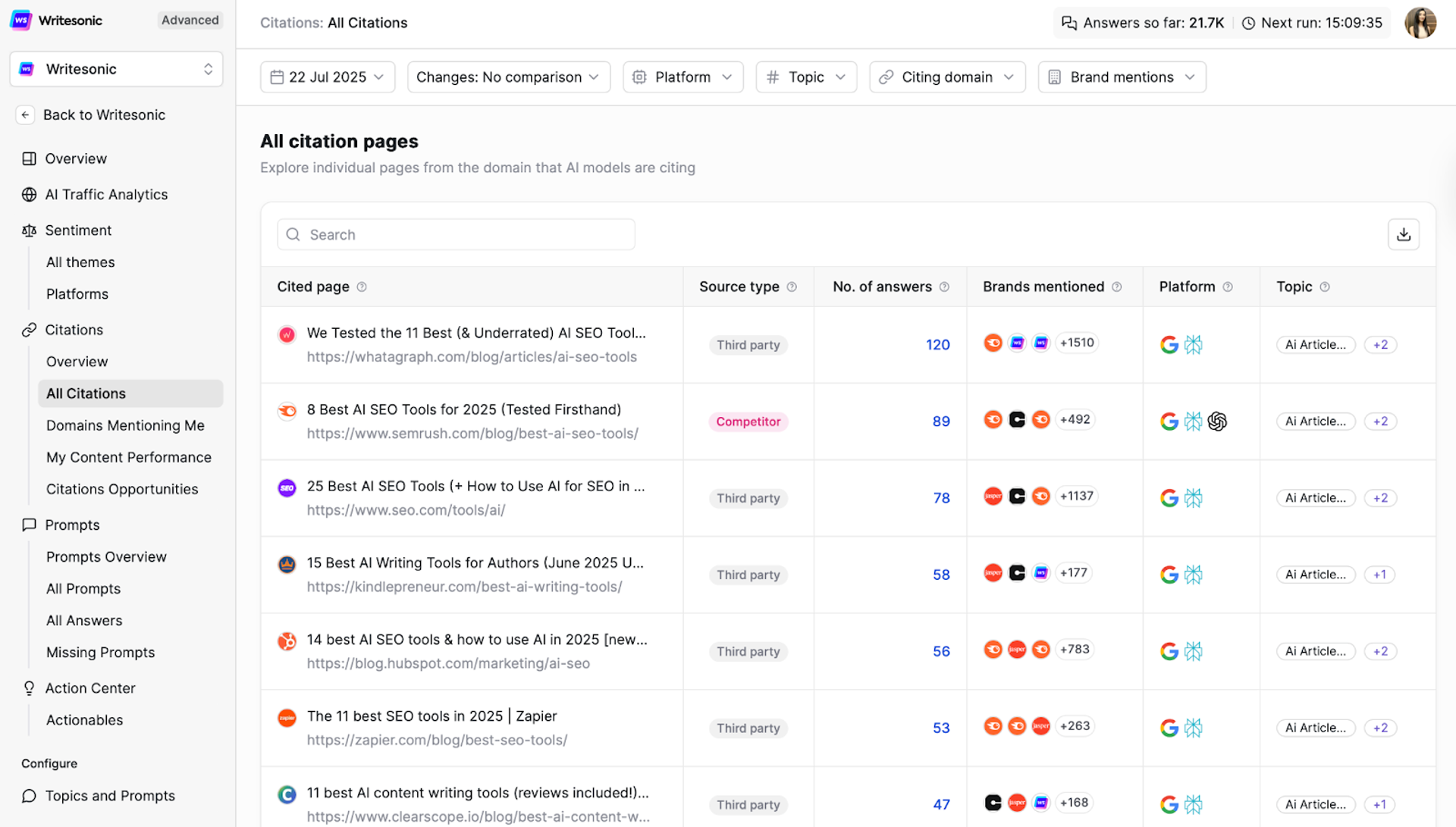The width and height of the screenshot is (1456, 827).
Task: Open the whatagraph.com ai-seo-tools link
Action: coord(472,357)
